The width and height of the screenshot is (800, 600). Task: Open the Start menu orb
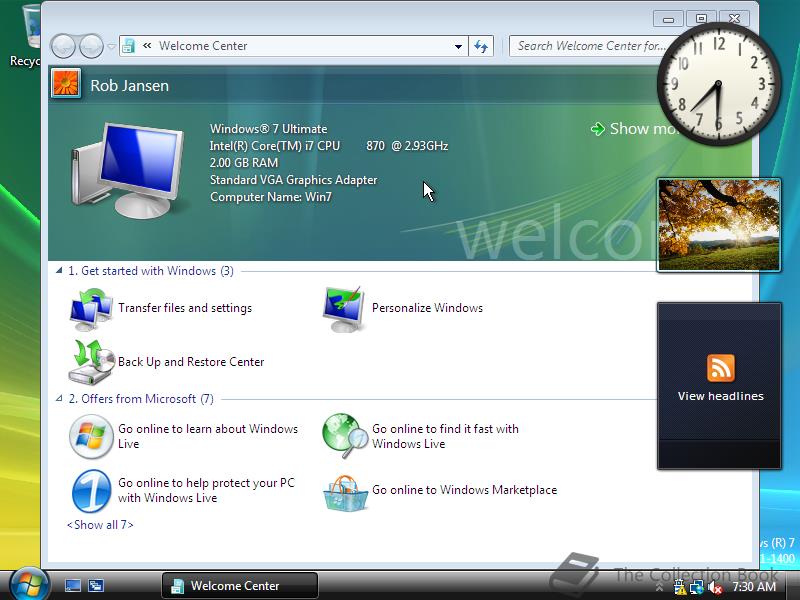point(29,584)
